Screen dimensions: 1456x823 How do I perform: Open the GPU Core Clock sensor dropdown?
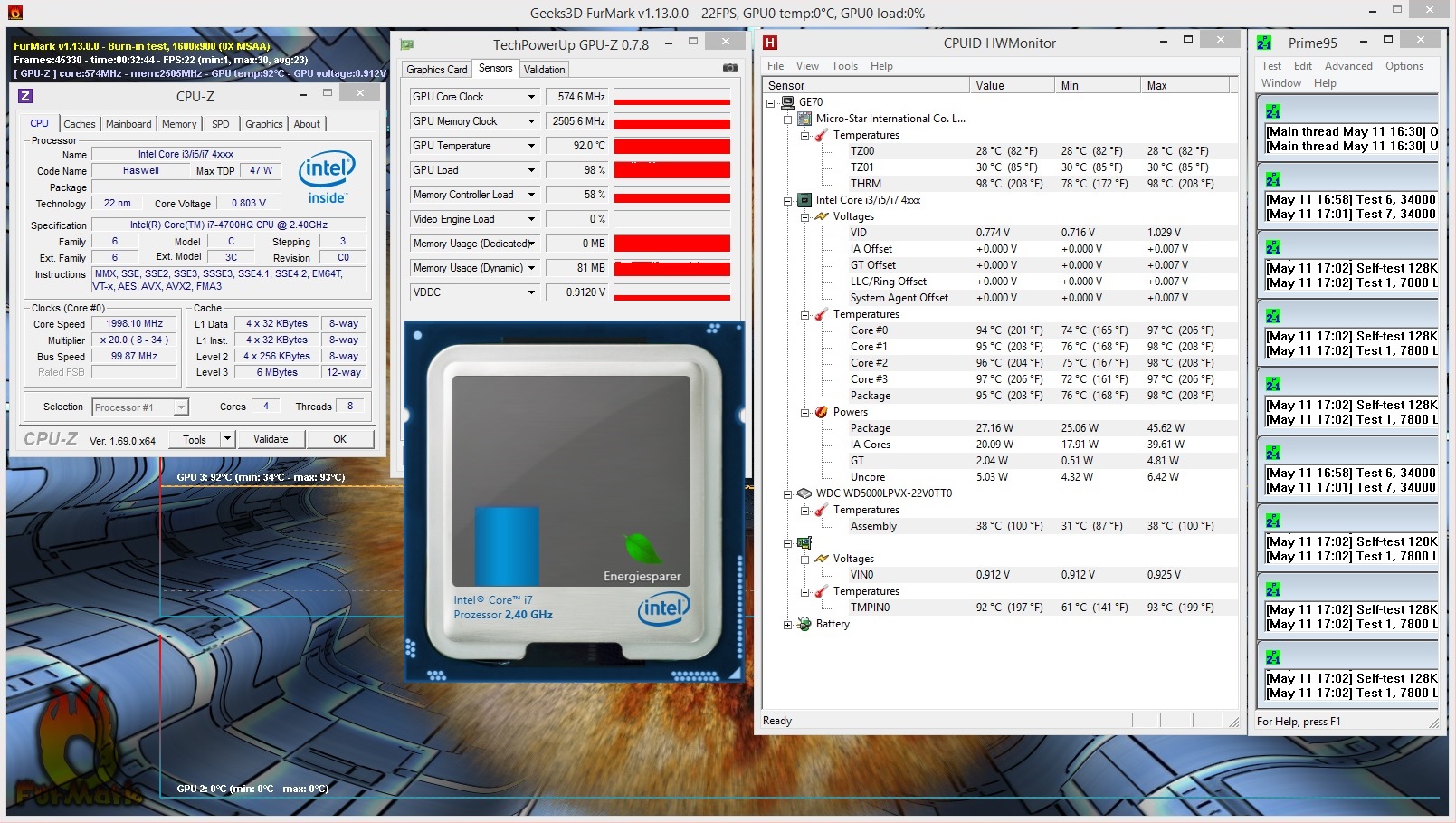(531, 97)
